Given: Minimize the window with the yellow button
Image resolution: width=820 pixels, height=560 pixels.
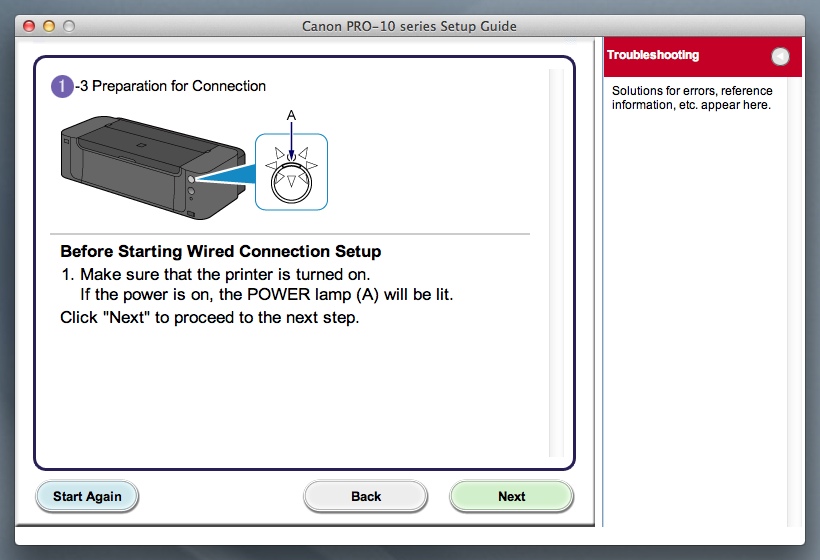Looking at the screenshot, I should [48, 25].
